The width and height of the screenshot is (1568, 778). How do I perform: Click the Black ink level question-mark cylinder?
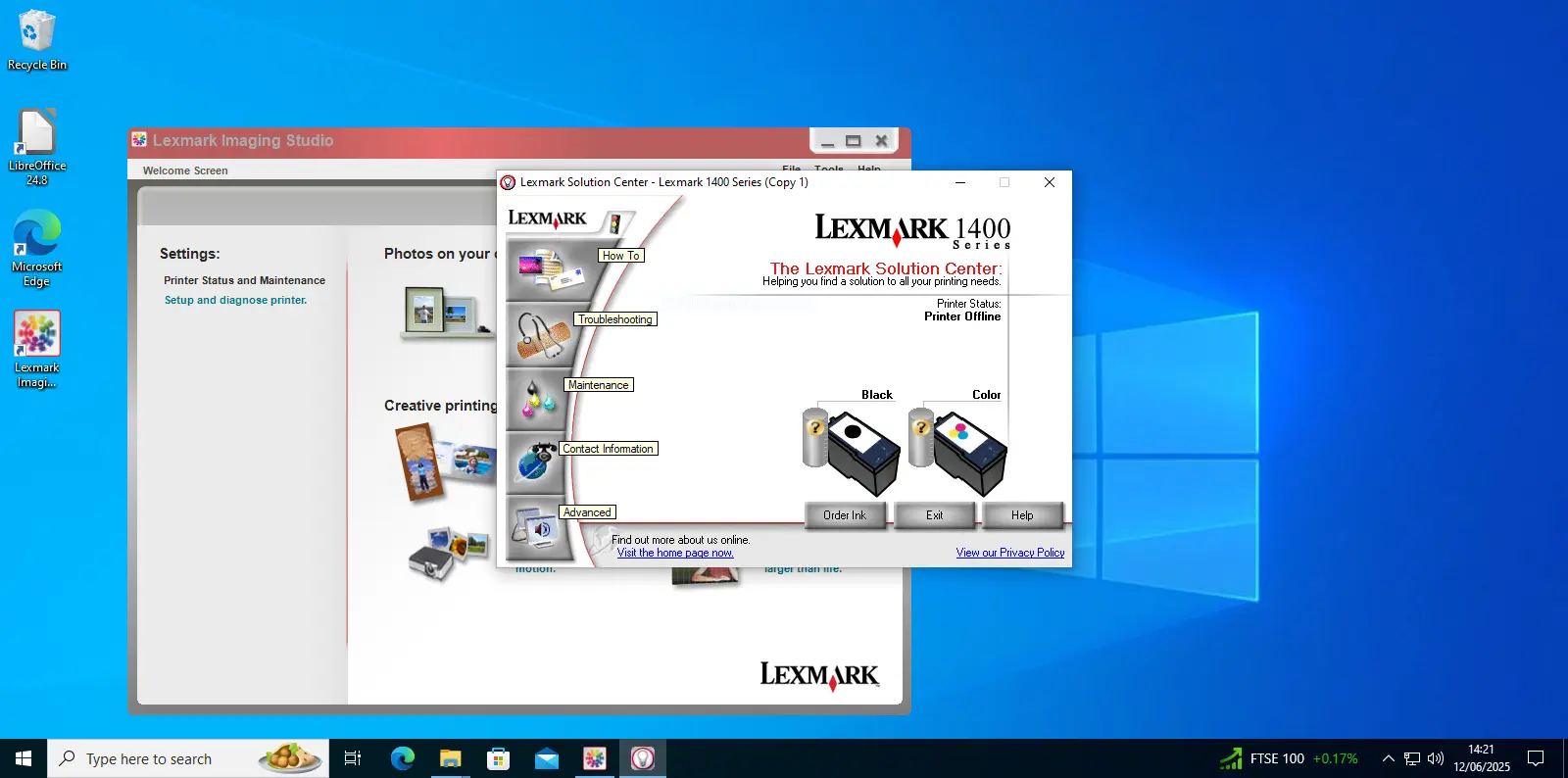click(814, 437)
